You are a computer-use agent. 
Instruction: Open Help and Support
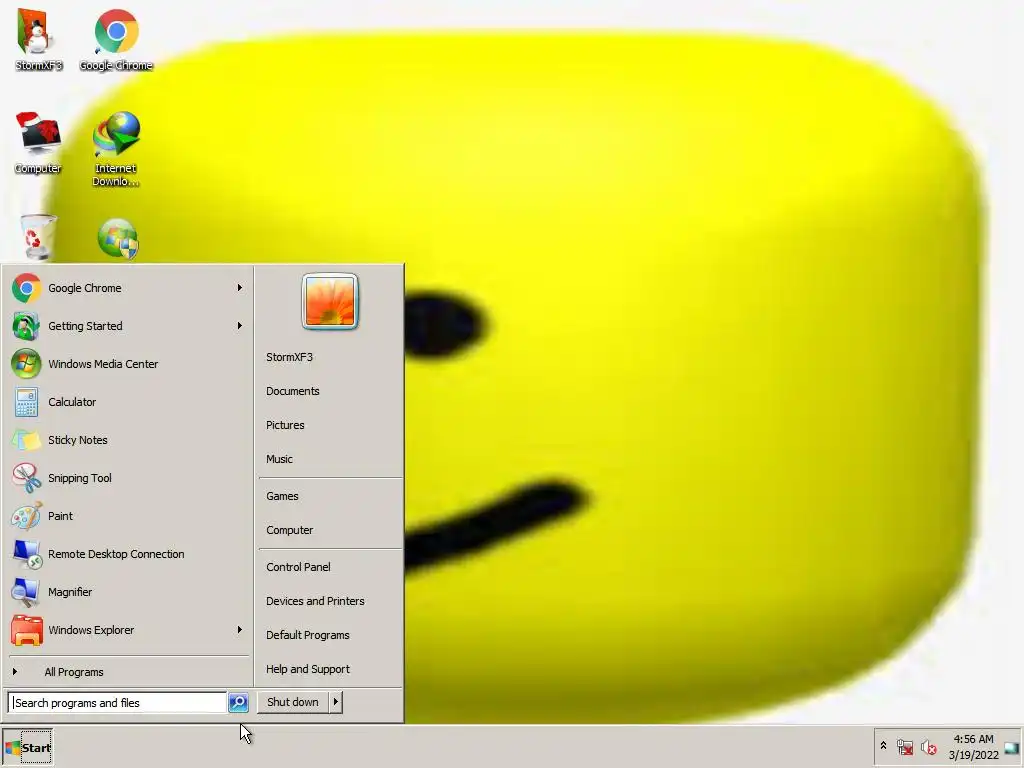click(308, 669)
